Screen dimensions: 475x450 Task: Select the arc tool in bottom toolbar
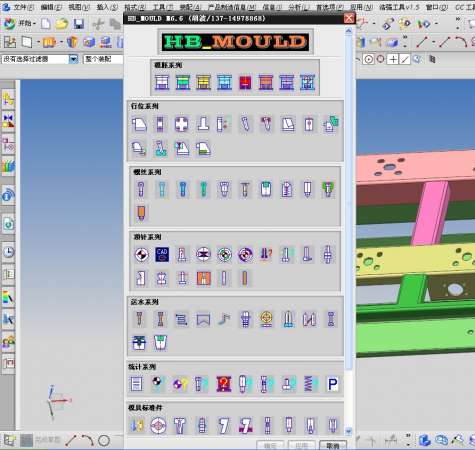(88, 441)
